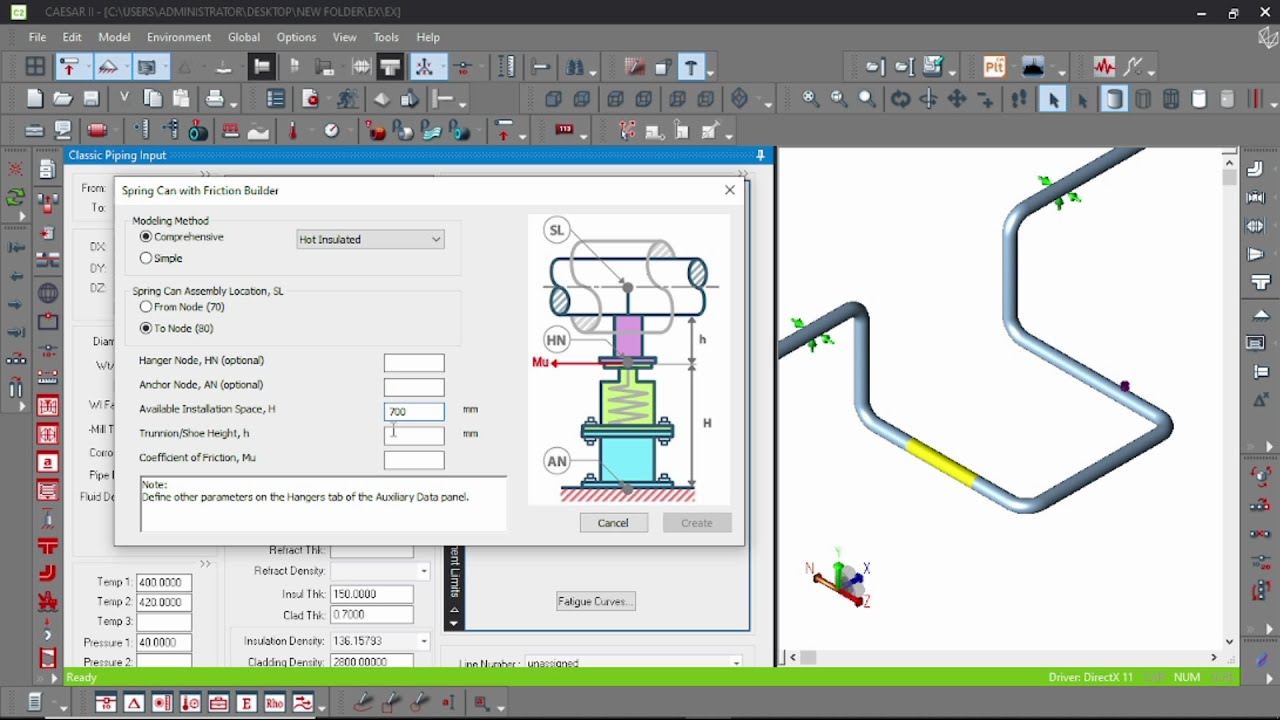This screenshot has width=1280, height=720.
Task: Open the Global menu
Action: click(244, 37)
